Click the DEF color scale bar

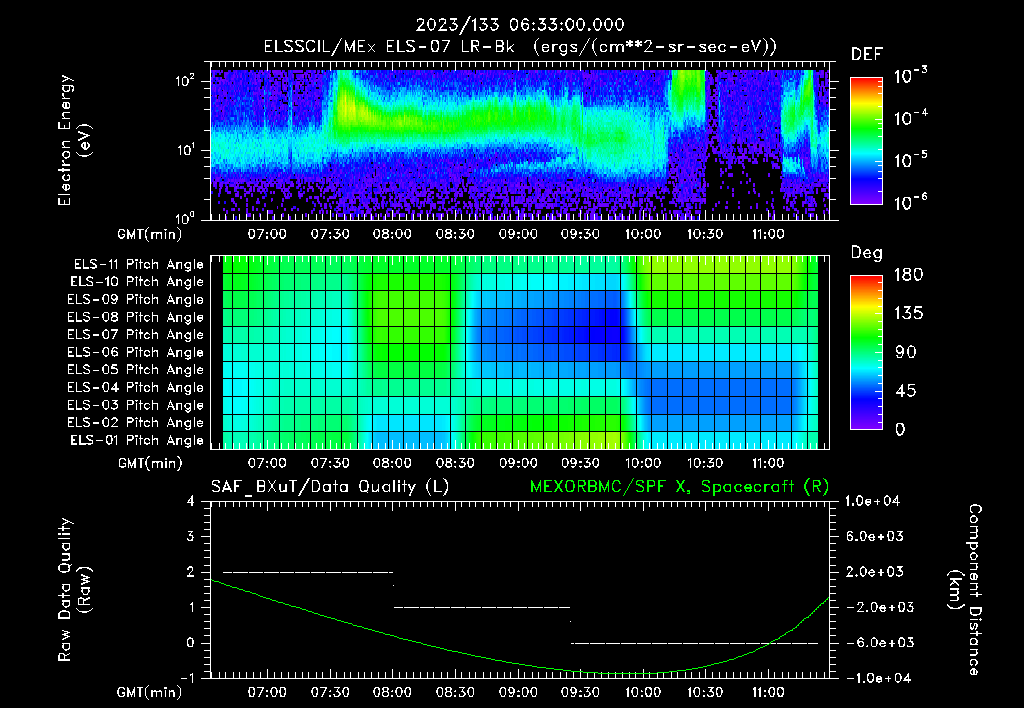866,140
